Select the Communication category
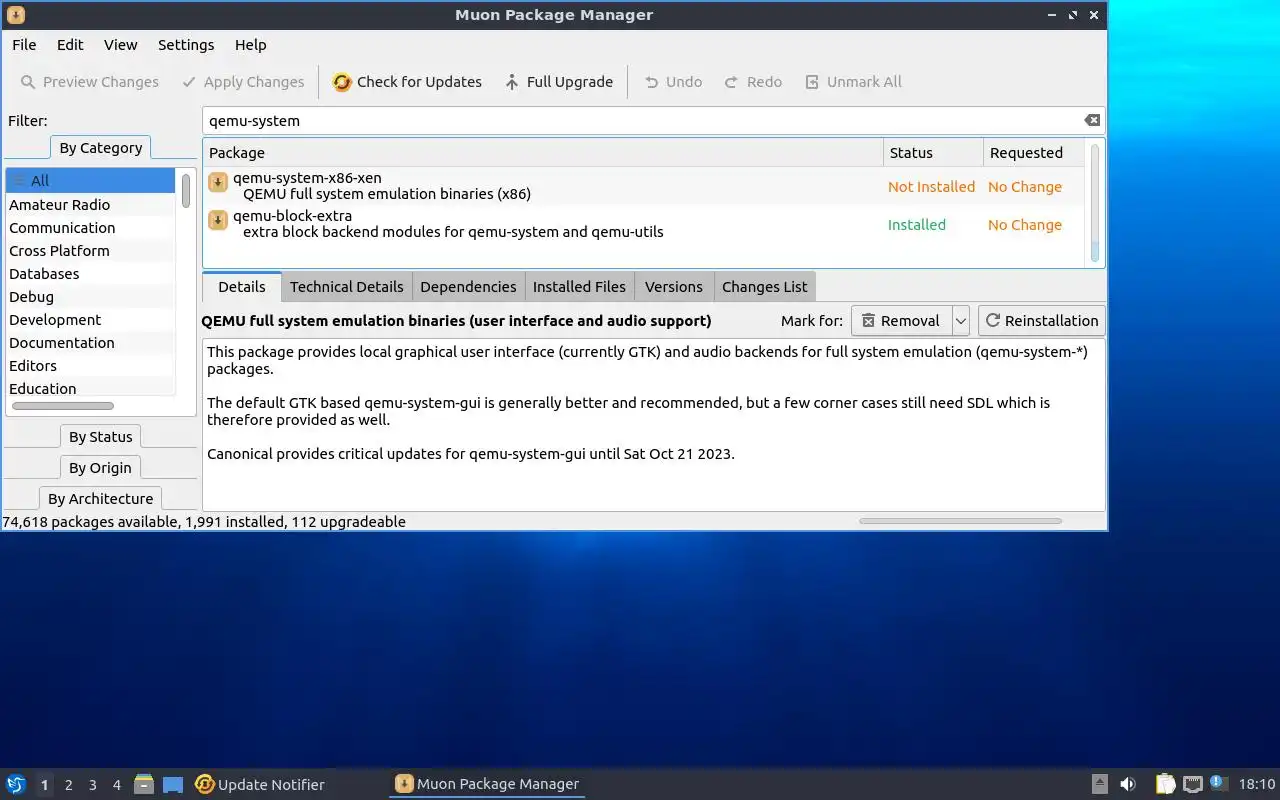1280x800 pixels. (90, 227)
